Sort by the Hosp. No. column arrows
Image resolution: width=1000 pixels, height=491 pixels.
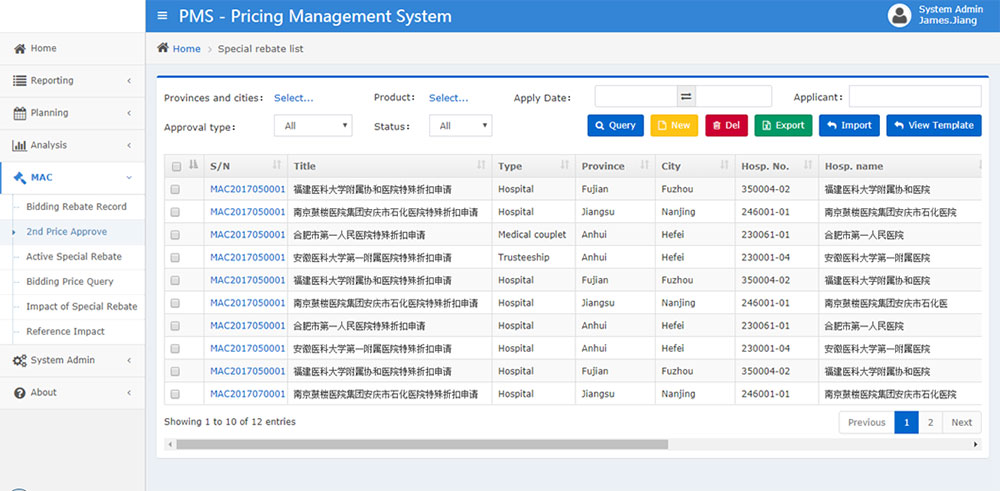tap(808, 165)
